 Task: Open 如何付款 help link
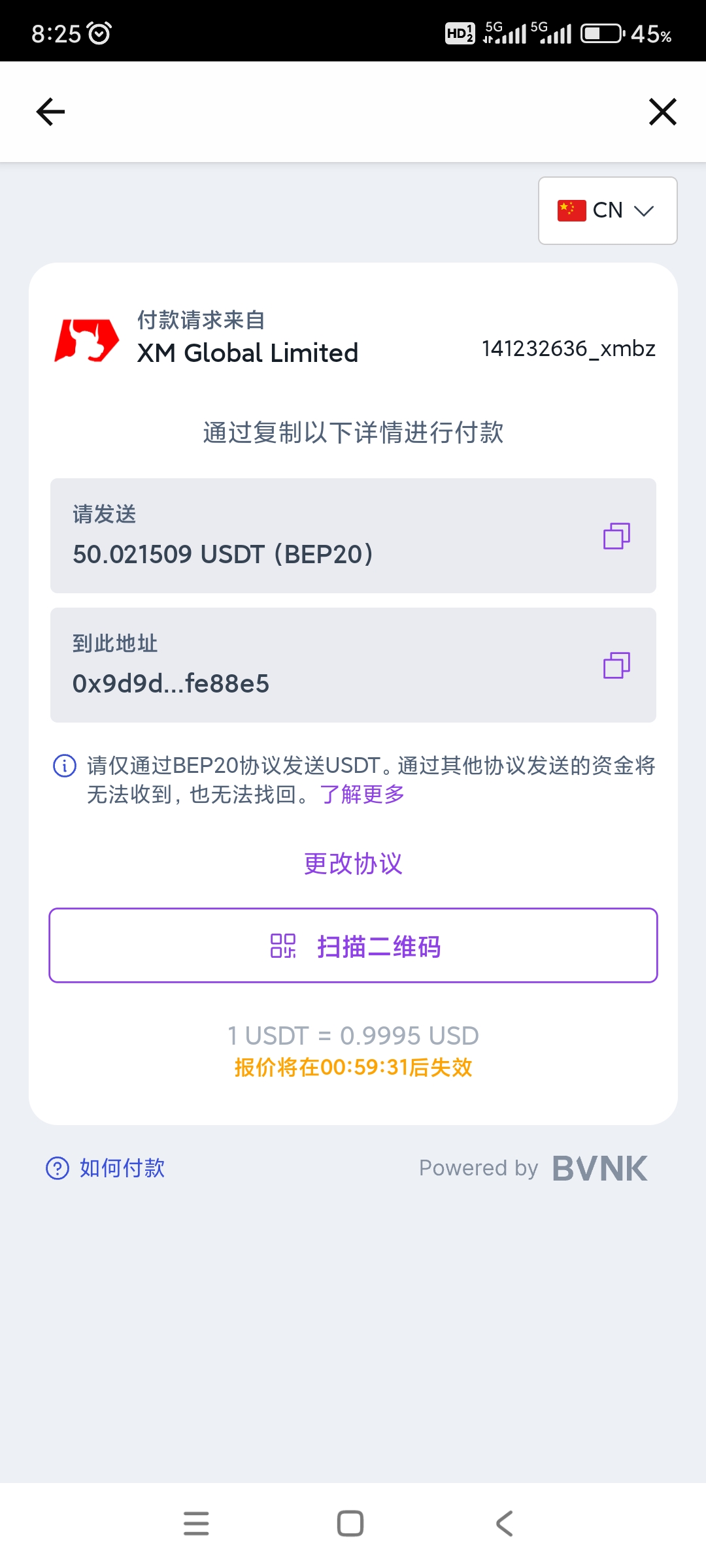[x=122, y=1168]
